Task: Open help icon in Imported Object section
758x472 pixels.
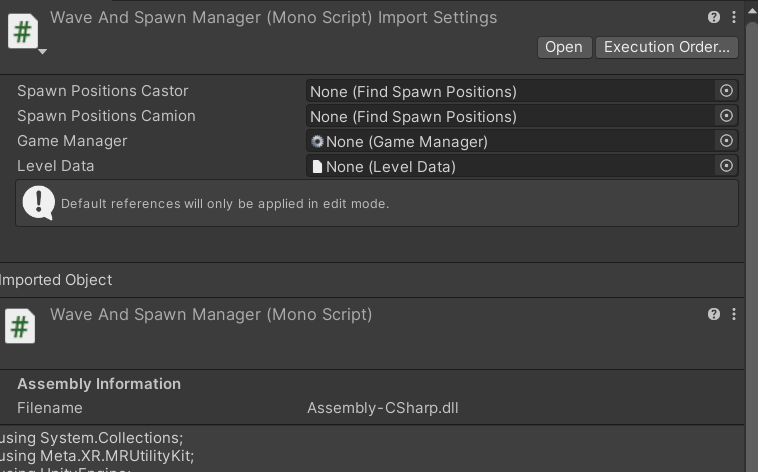Action: (x=714, y=314)
